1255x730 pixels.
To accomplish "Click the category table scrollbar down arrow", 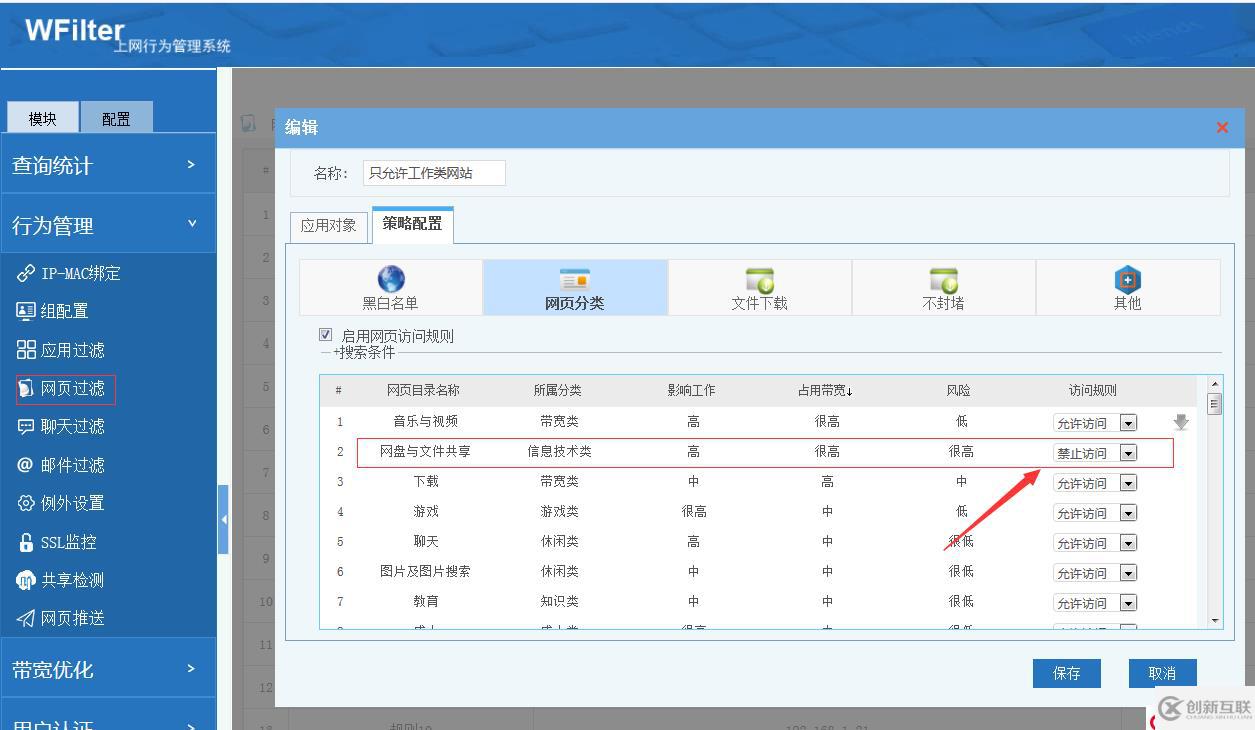I will [x=1216, y=621].
